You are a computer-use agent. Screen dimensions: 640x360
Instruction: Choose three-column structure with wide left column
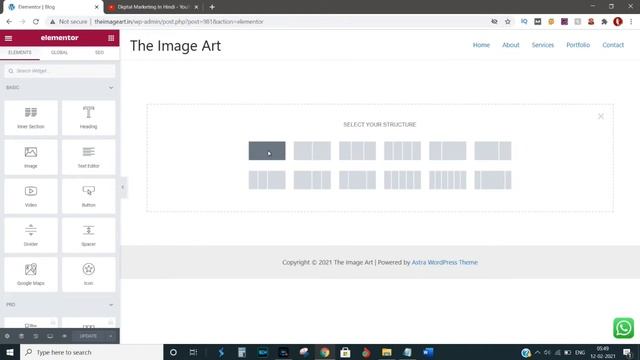(x=312, y=180)
